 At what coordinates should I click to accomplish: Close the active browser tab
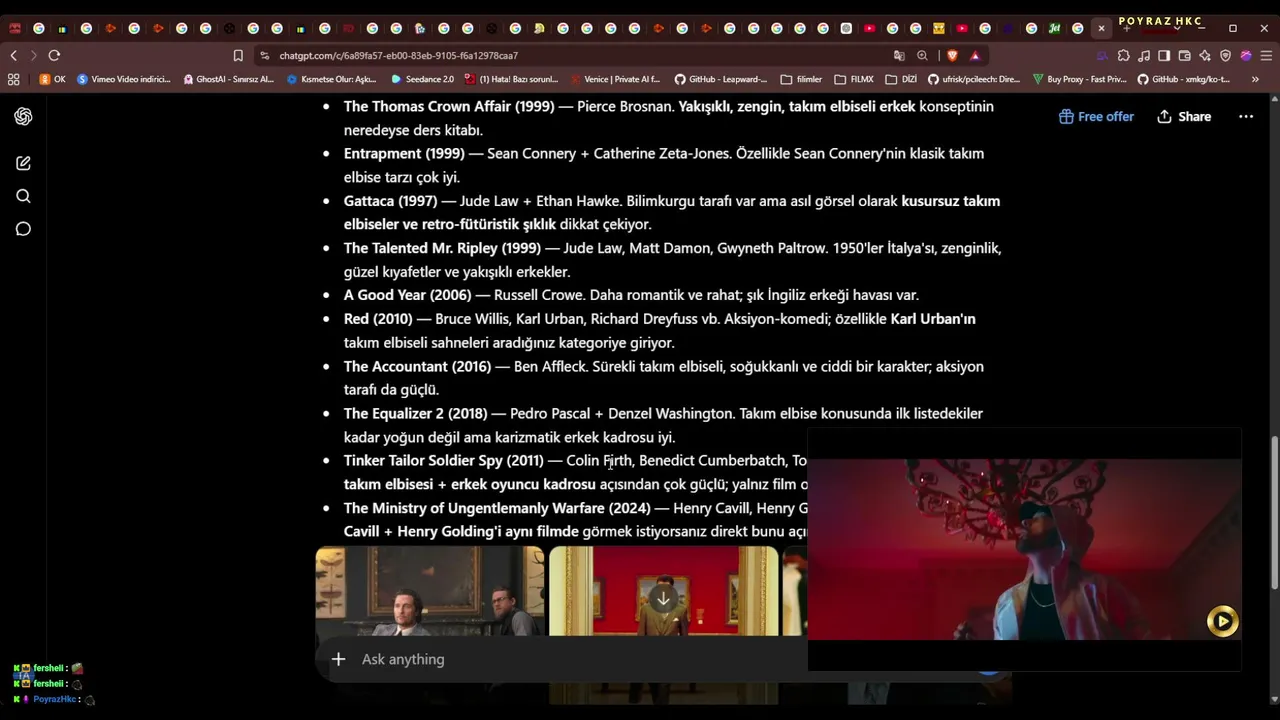pos(1101,28)
